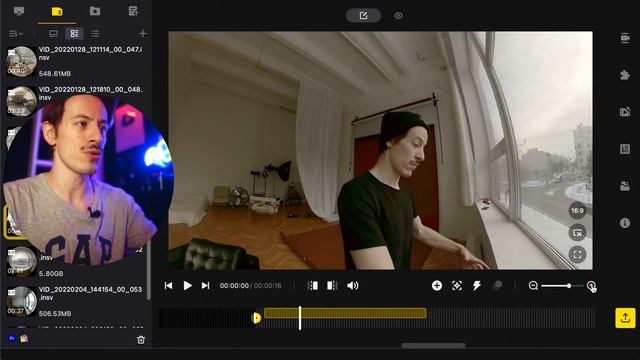Click the bottom horizontal scrollbar
Viewport: 640px width, 360px height.
433,345
